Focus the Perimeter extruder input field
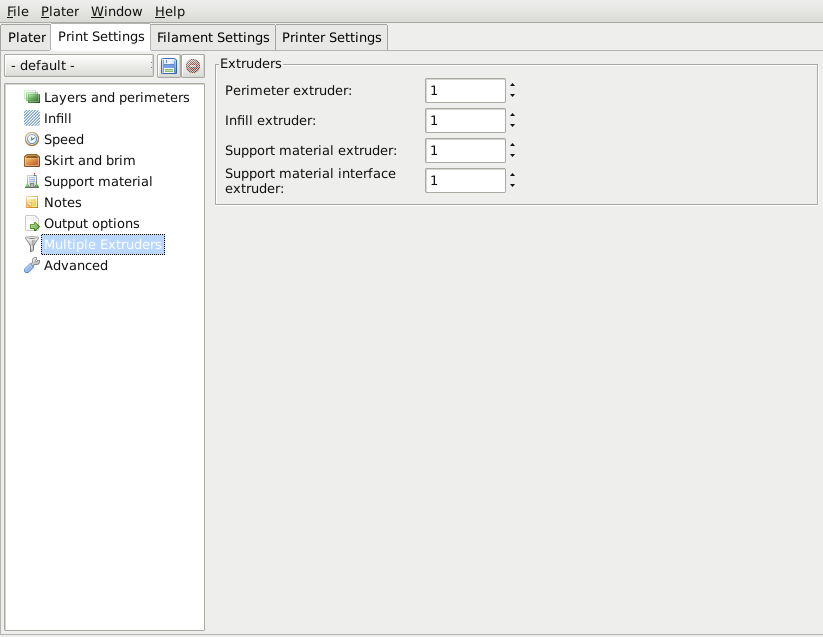This screenshot has width=823, height=637. tap(465, 91)
